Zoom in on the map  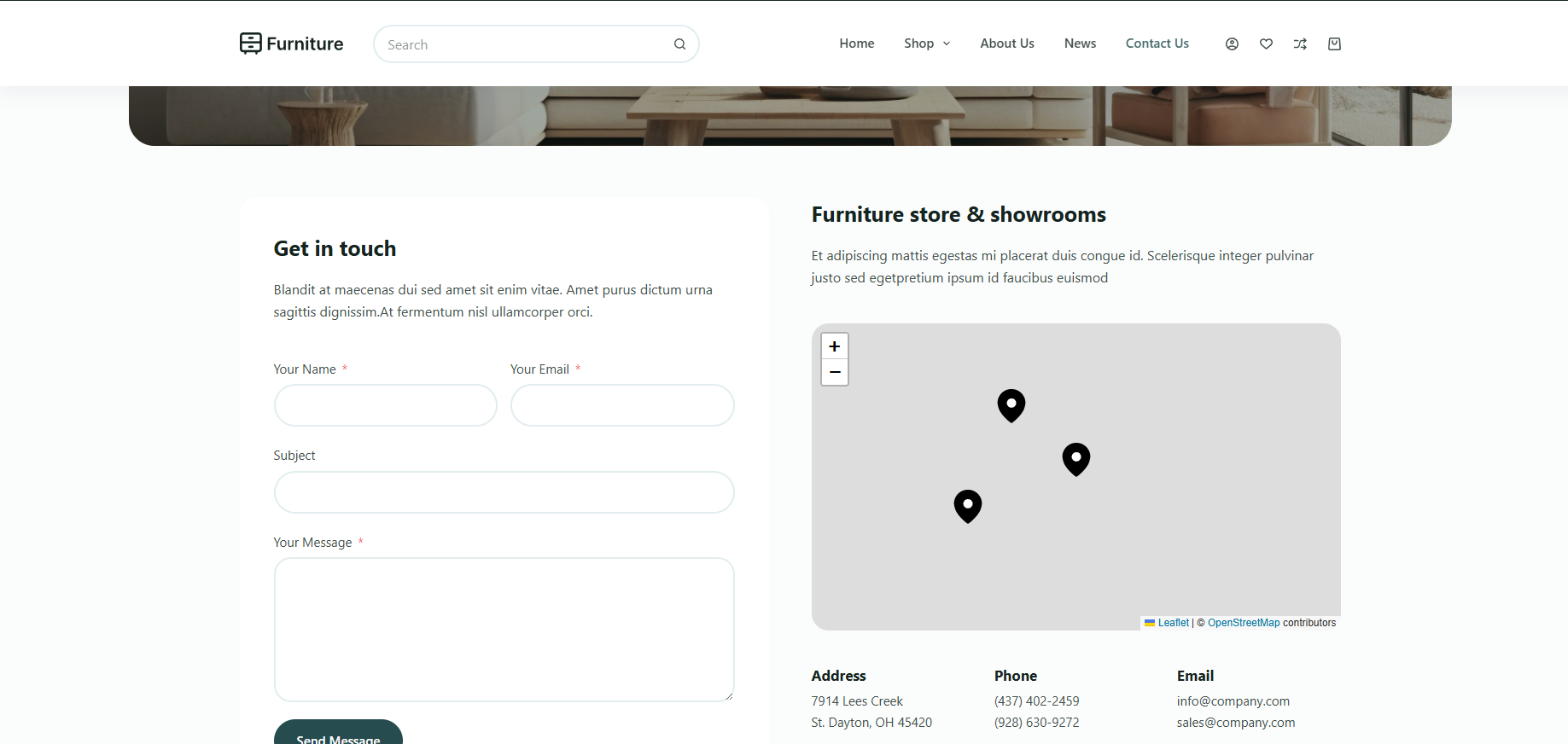(x=834, y=346)
